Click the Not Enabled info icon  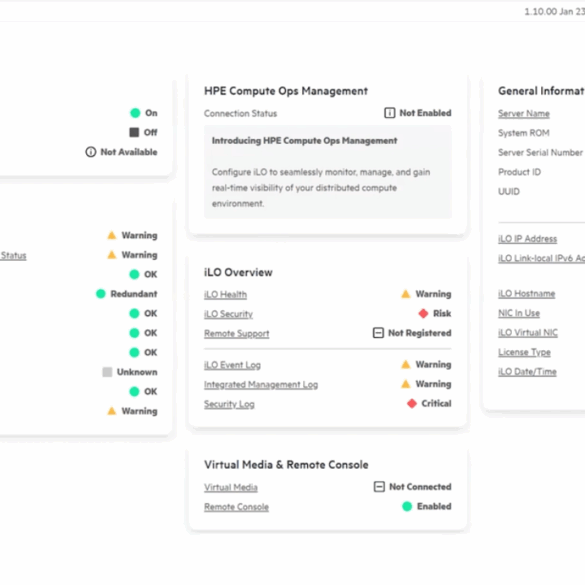390,113
